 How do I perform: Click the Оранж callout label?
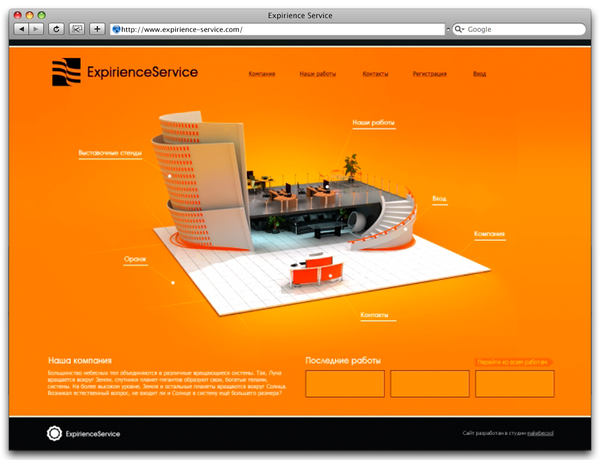[x=135, y=259]
